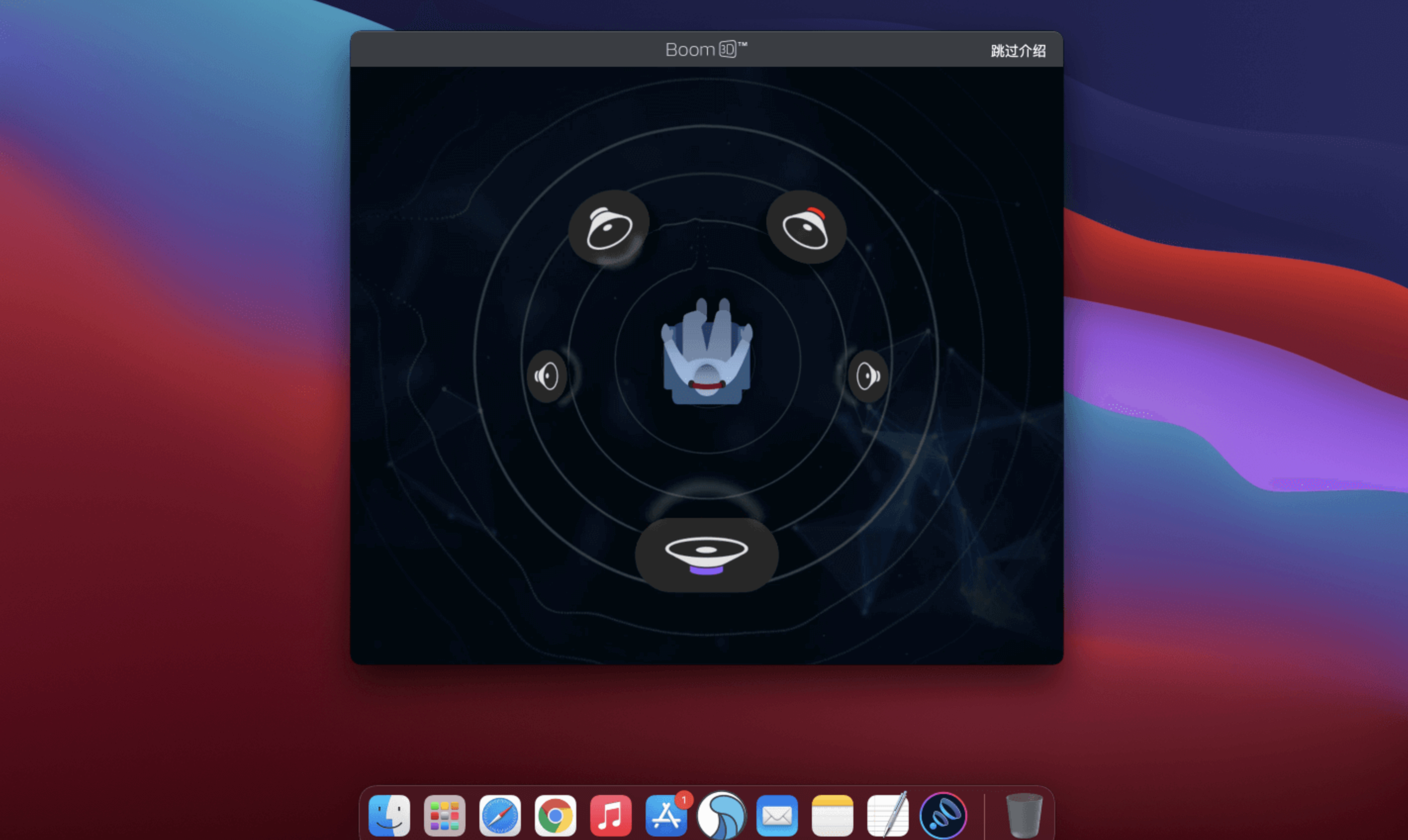Toggle the right side surround speaker
Viewport: 1408px width, 840px height.
pos(868,376)
